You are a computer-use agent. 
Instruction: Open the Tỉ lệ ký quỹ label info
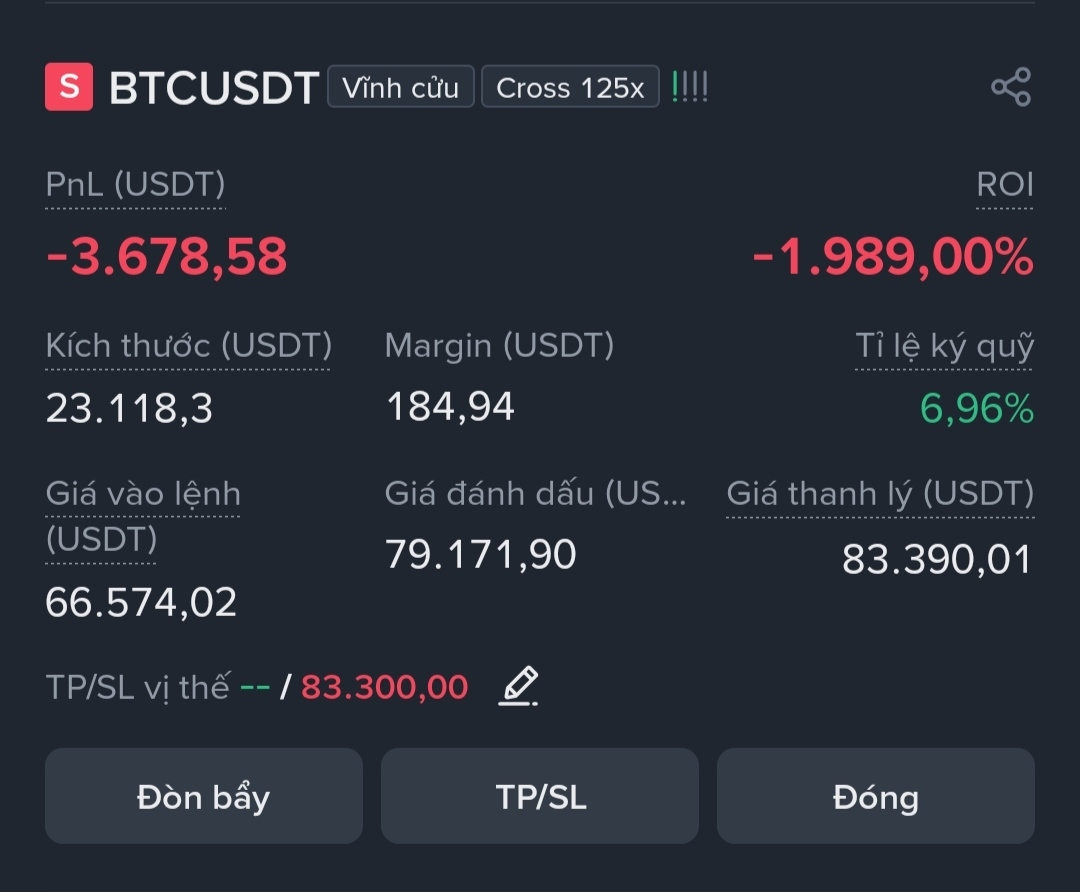[x=944, y=346]
